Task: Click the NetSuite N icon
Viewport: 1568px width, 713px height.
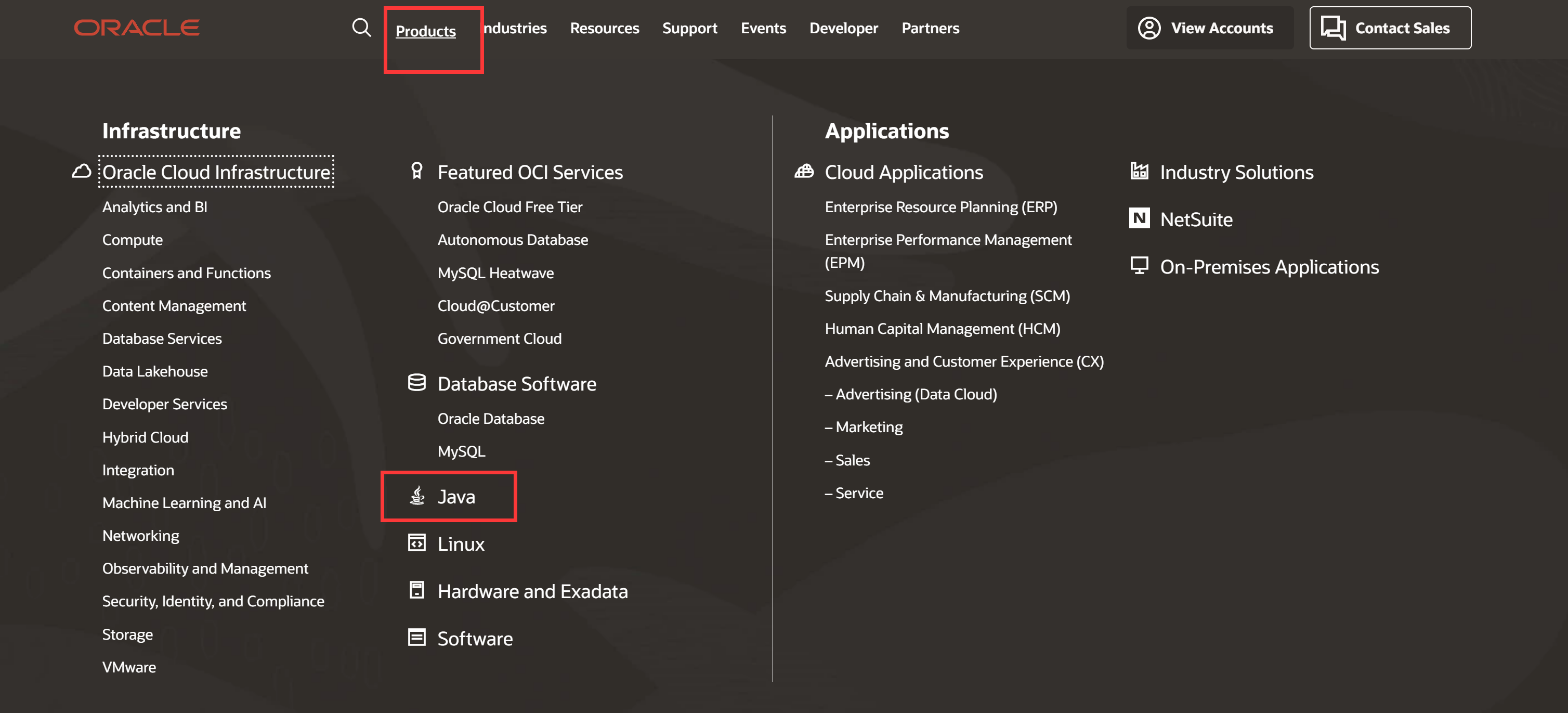Action: pos(1139,218)
